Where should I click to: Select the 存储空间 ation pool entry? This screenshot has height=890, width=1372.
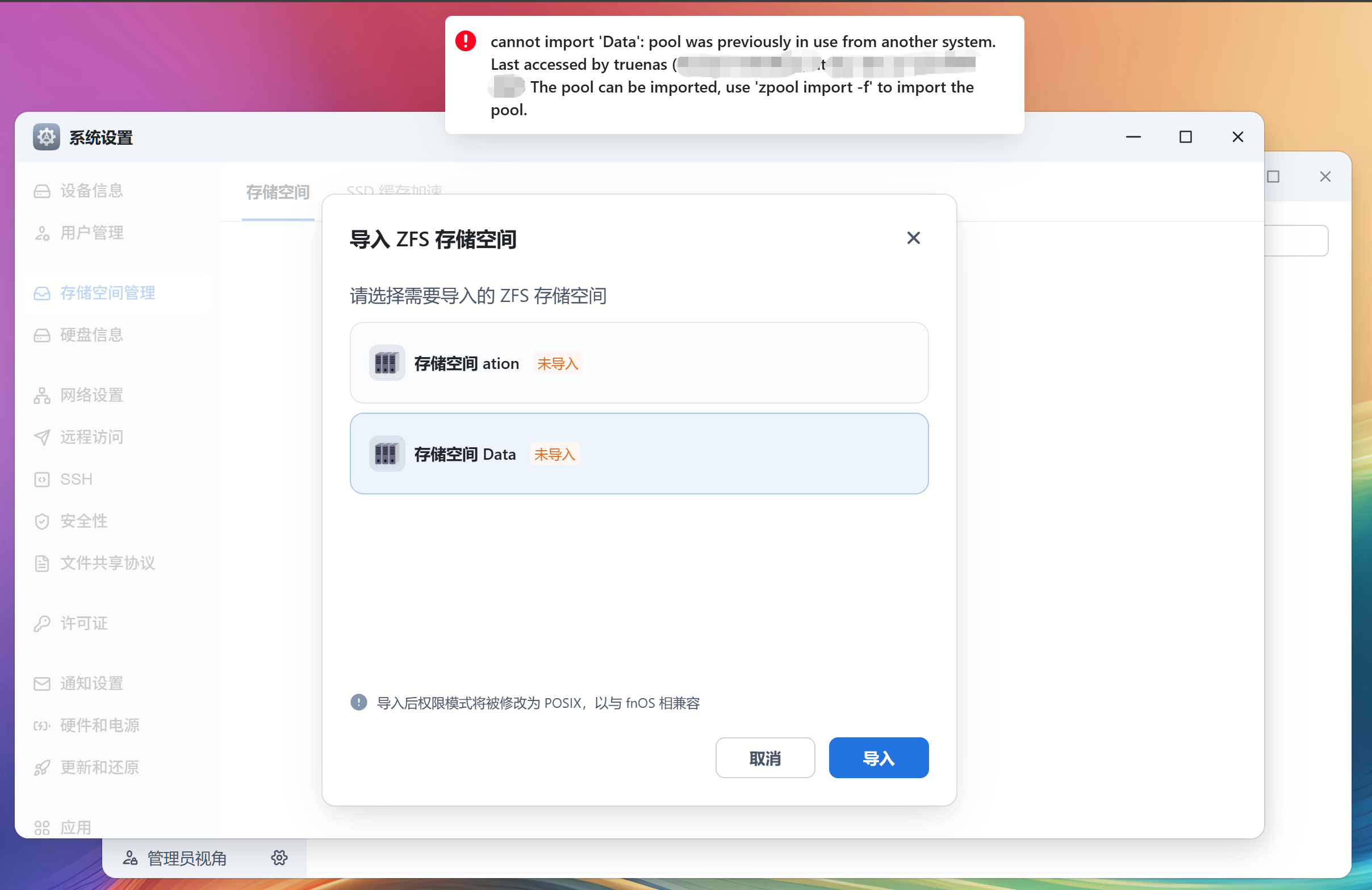(x=639, y=363)
